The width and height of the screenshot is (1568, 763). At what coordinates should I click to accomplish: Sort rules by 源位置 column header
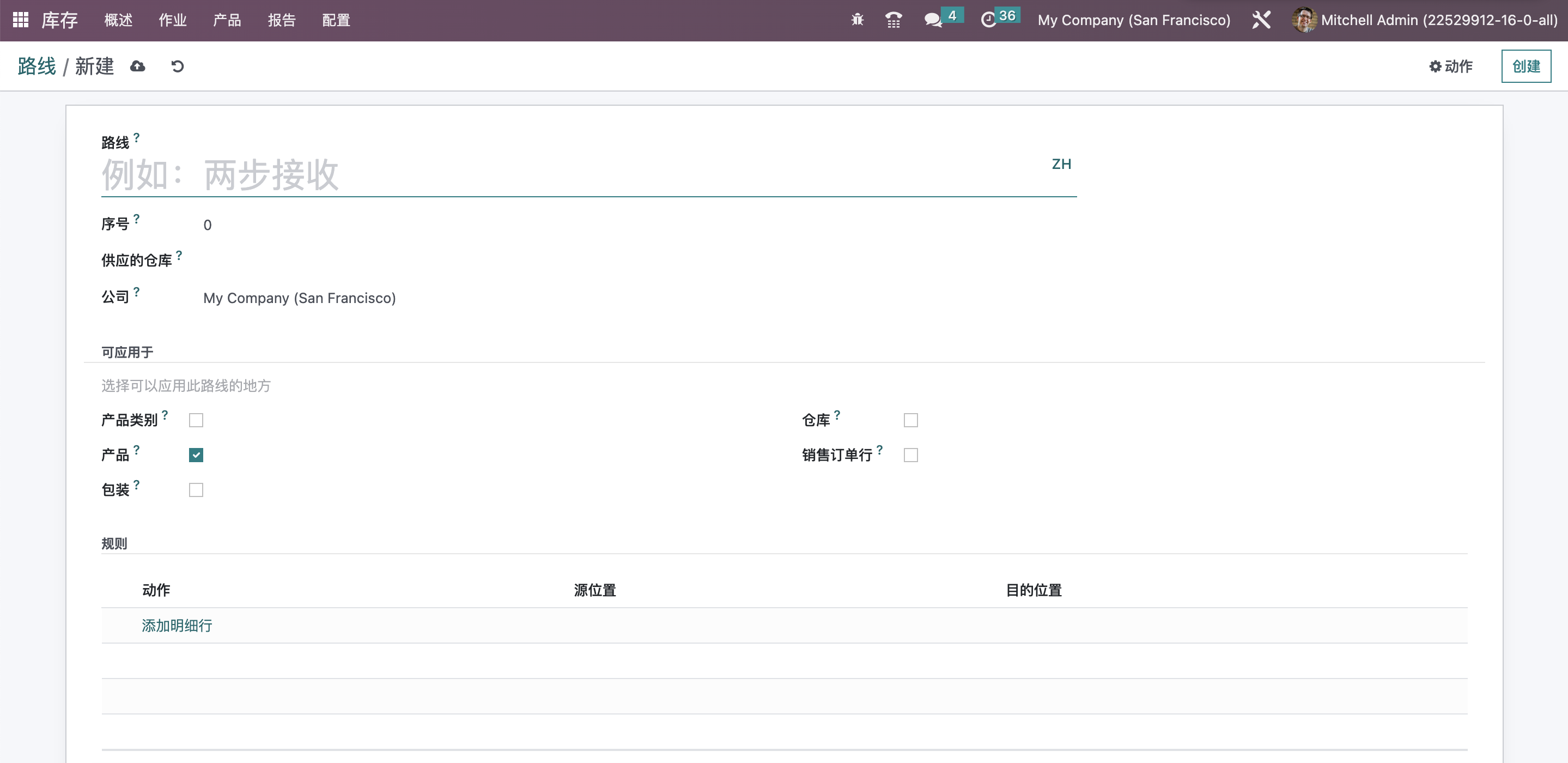595,590
